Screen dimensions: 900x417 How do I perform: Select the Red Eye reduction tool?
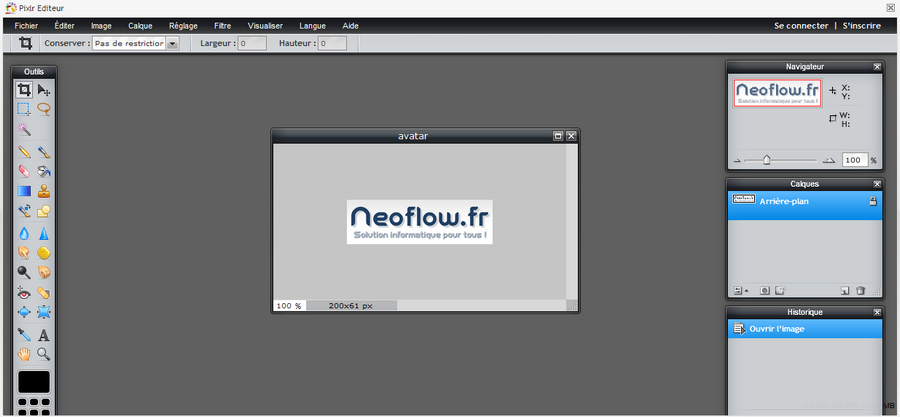(x=24, y=293)
